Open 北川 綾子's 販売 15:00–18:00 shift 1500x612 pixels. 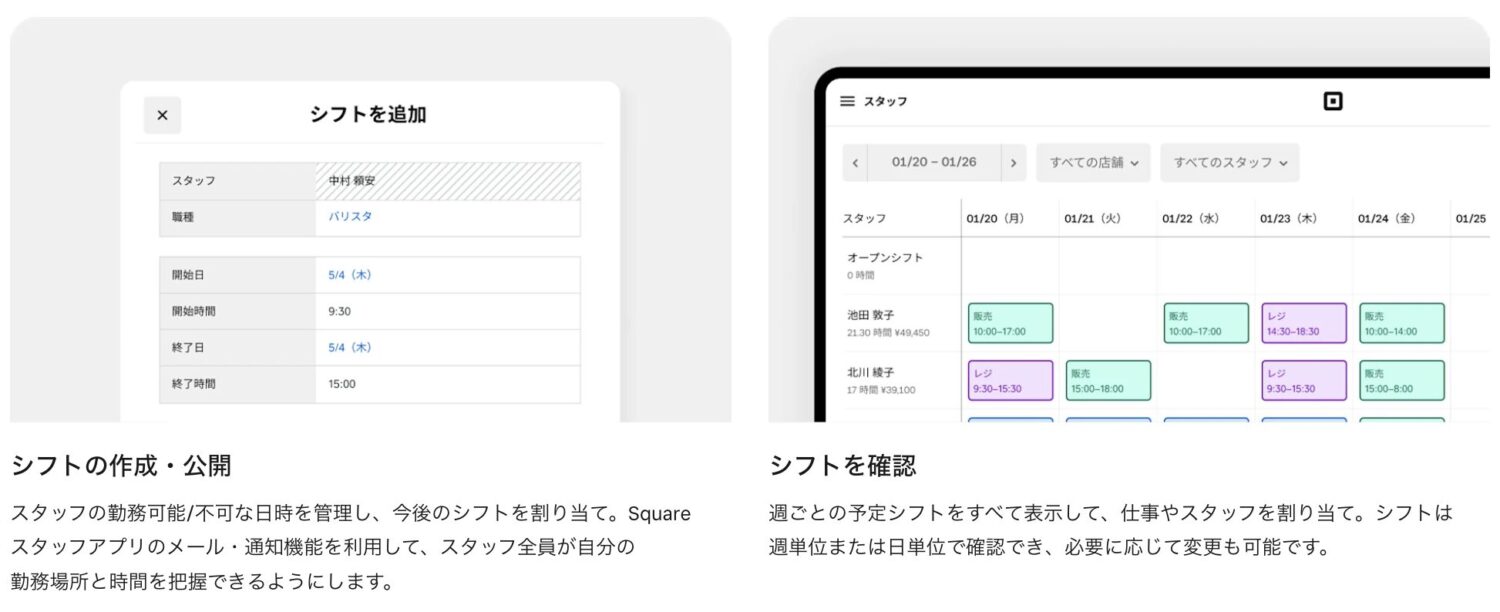pyautogui.click(x=1108, y=381)
